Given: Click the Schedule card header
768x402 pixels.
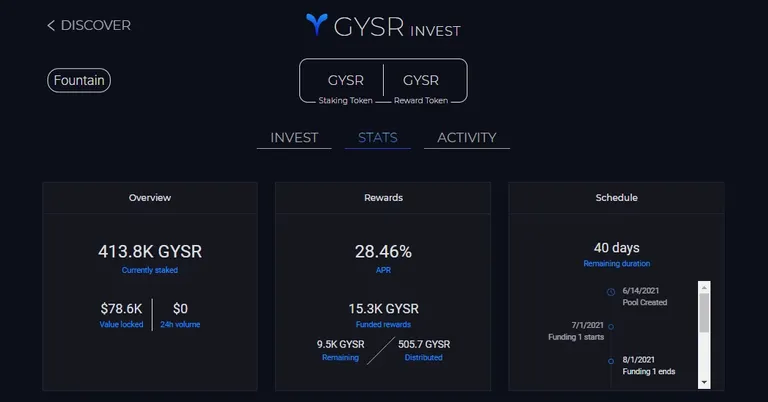Looking at the screenshot, I should point(616,198).
